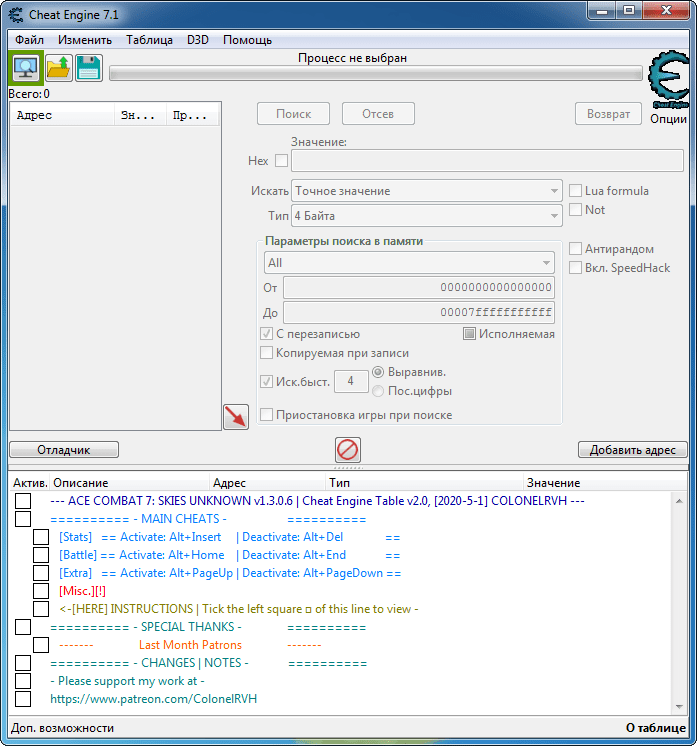697x746 pixels.
Task: Tick the patreon.com/ColonelRVH row checkbox
Action: (x=23, y=699)
